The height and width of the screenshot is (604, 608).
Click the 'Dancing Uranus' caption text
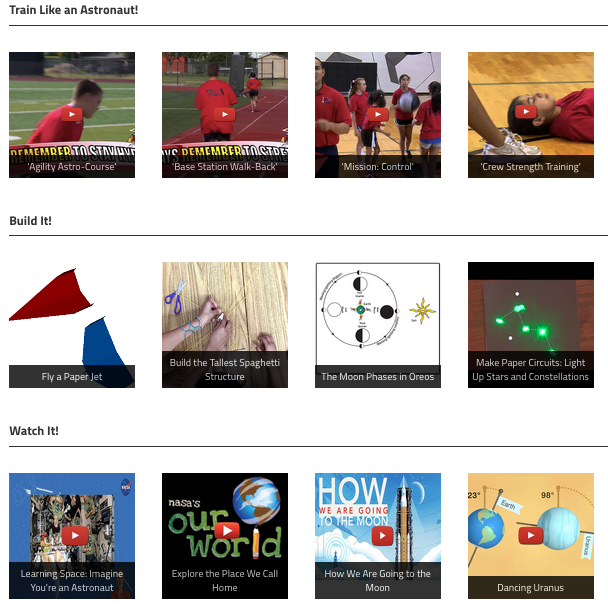tap(530, 588)
